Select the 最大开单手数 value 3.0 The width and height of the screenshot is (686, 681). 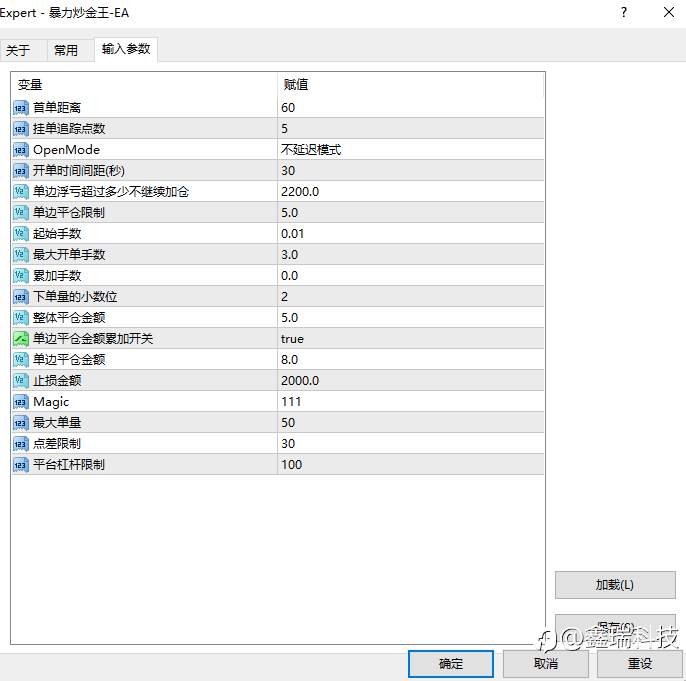pos(411,255)
